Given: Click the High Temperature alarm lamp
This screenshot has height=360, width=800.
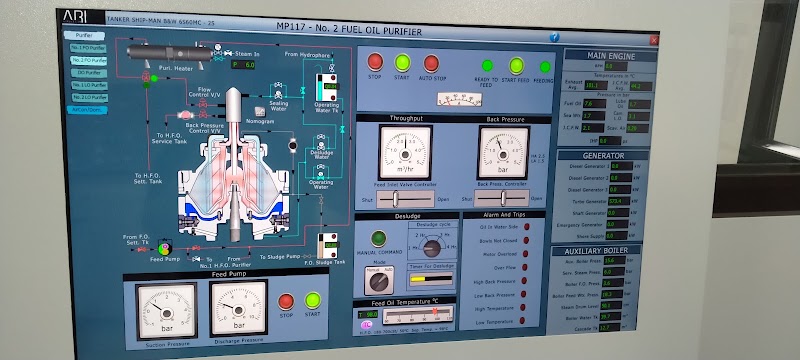Looking at the screenshot, I should [x=522, y=307].
